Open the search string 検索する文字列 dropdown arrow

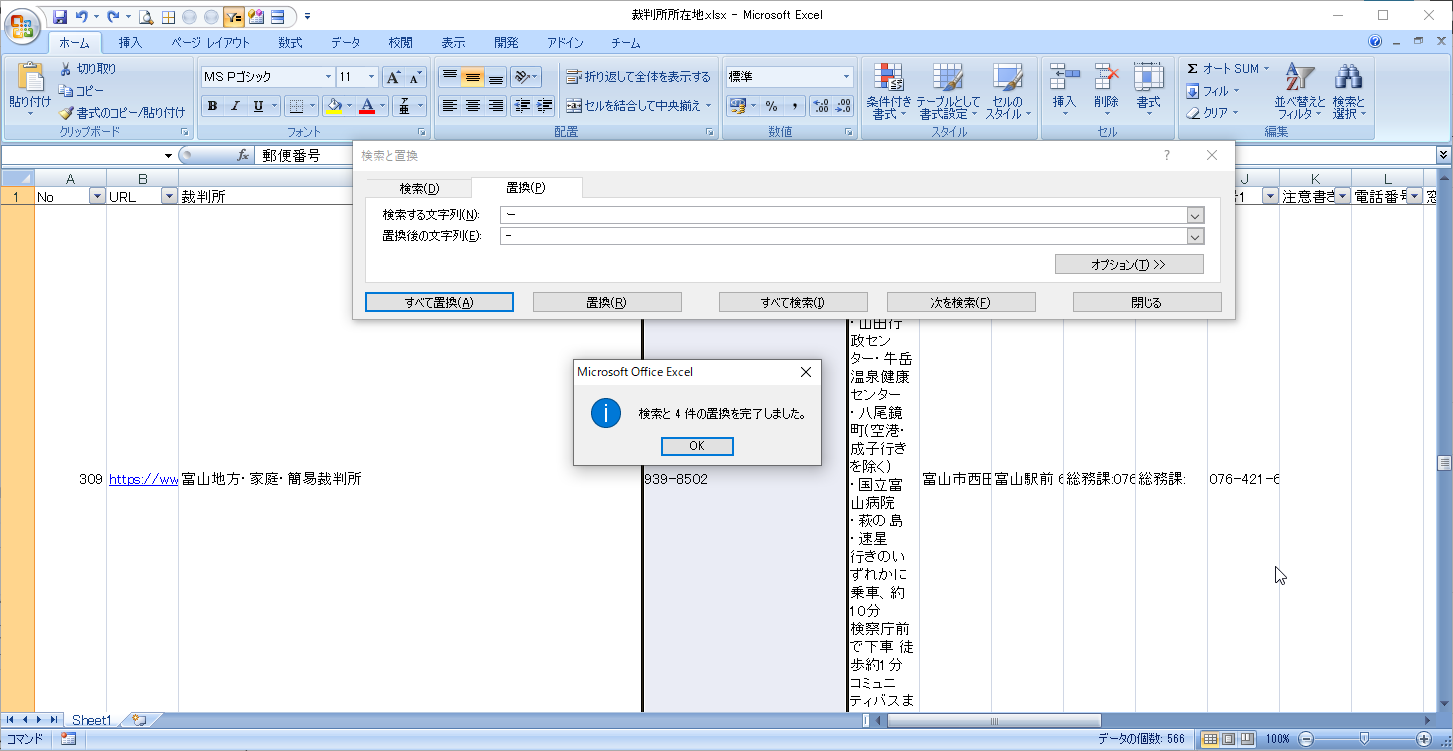click(x=1195, y=215)
